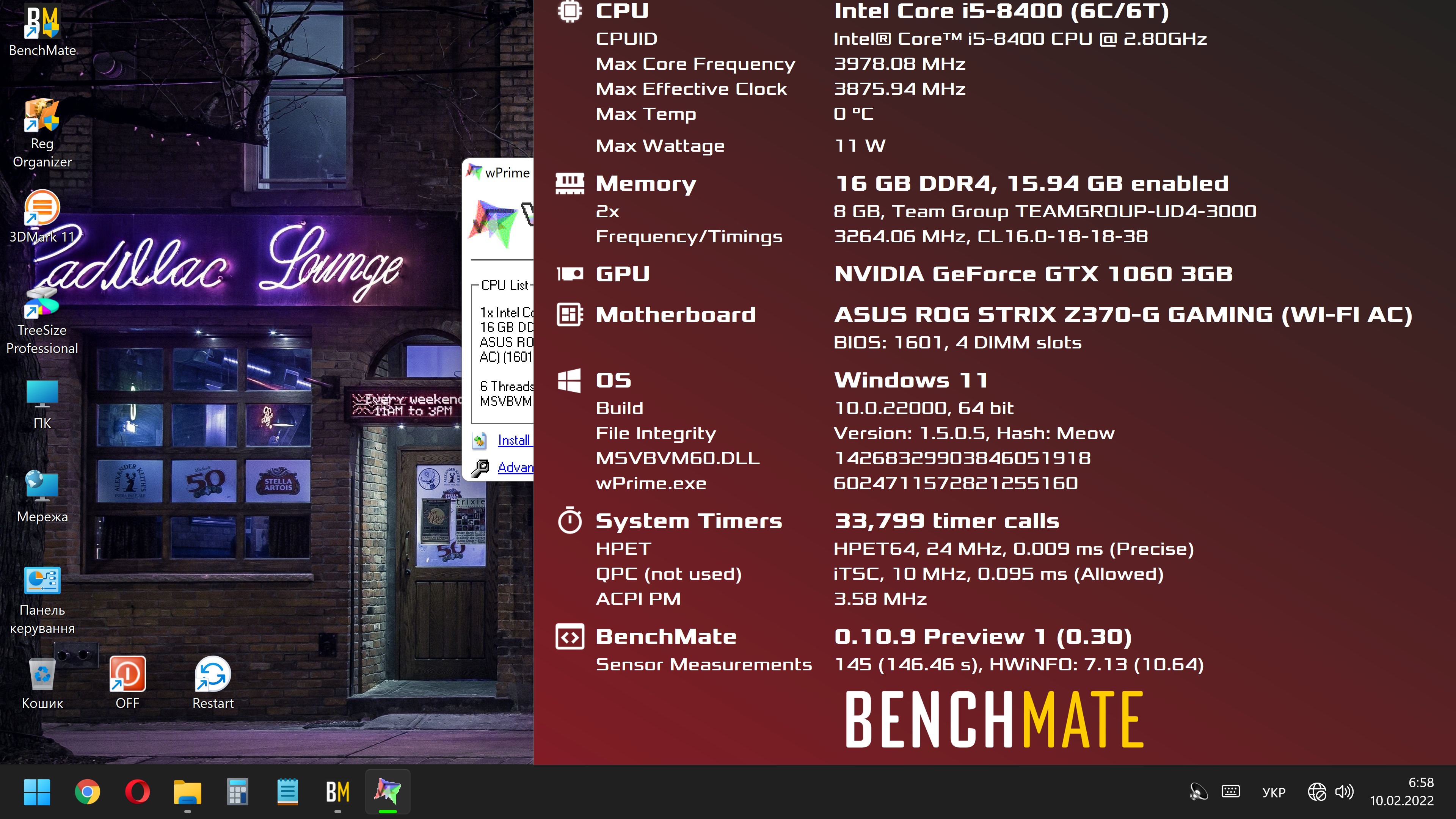Click NVIDIA GeForce GTX 1060 3GB text

pos(1033,274)
